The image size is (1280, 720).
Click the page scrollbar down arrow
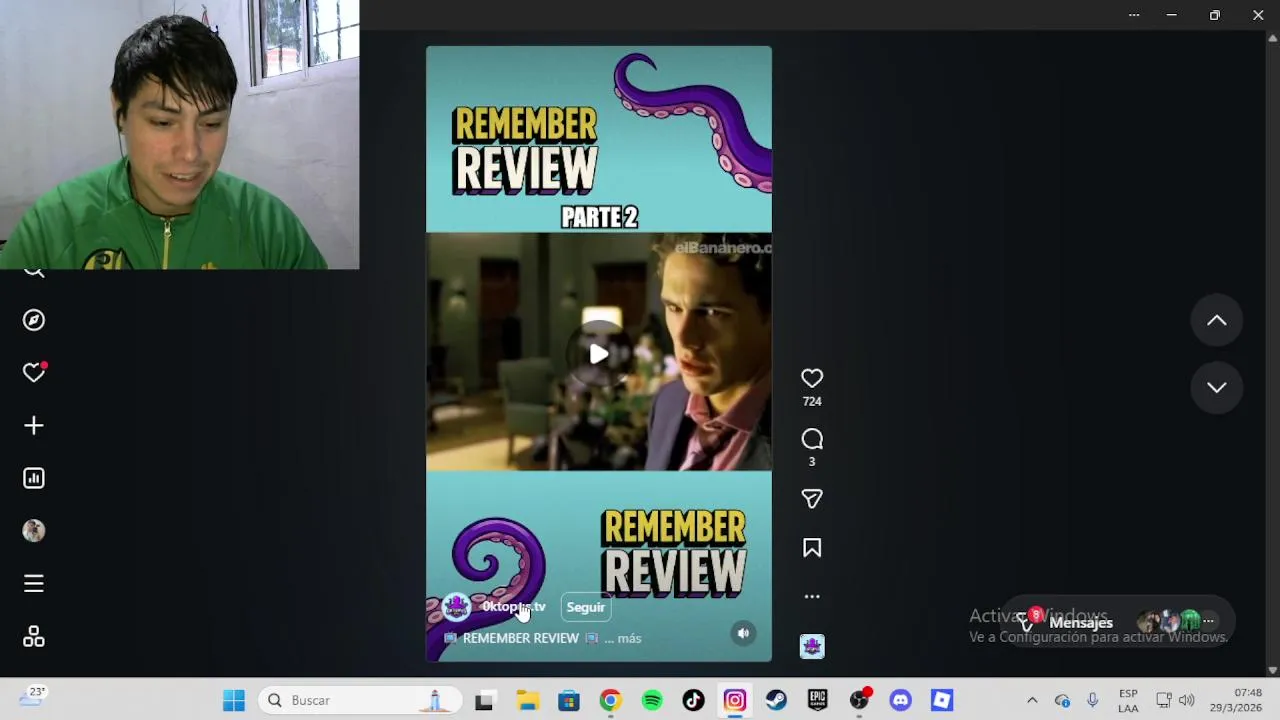point(1272,670)
